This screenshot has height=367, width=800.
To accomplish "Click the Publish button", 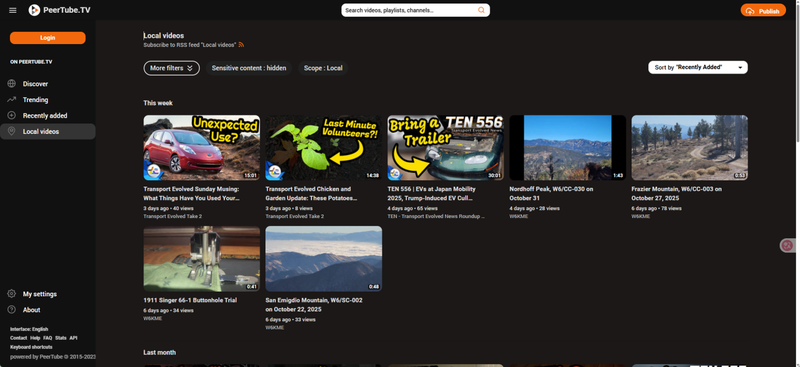I will pos(763,11).
